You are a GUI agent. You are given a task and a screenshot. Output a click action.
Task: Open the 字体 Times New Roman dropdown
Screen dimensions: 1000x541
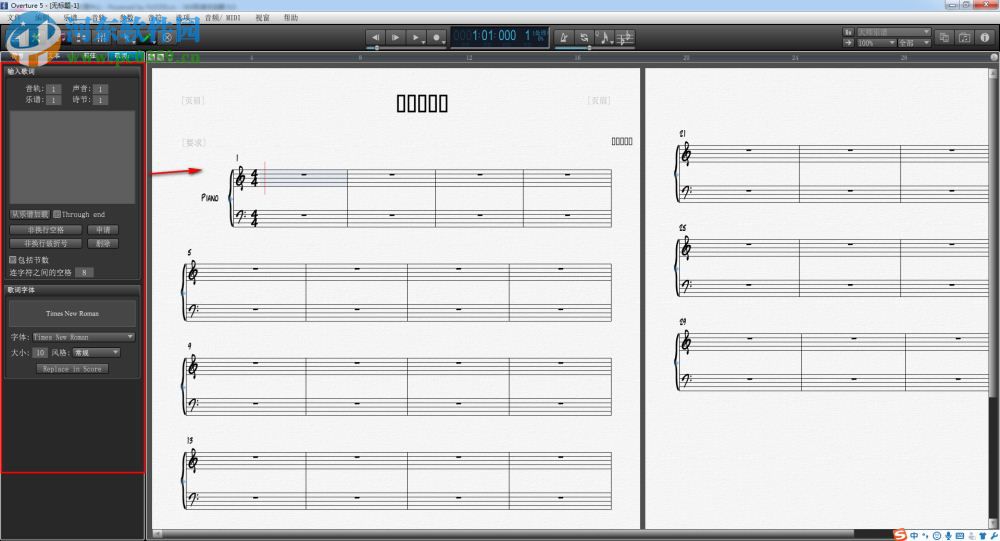[83, 337]
